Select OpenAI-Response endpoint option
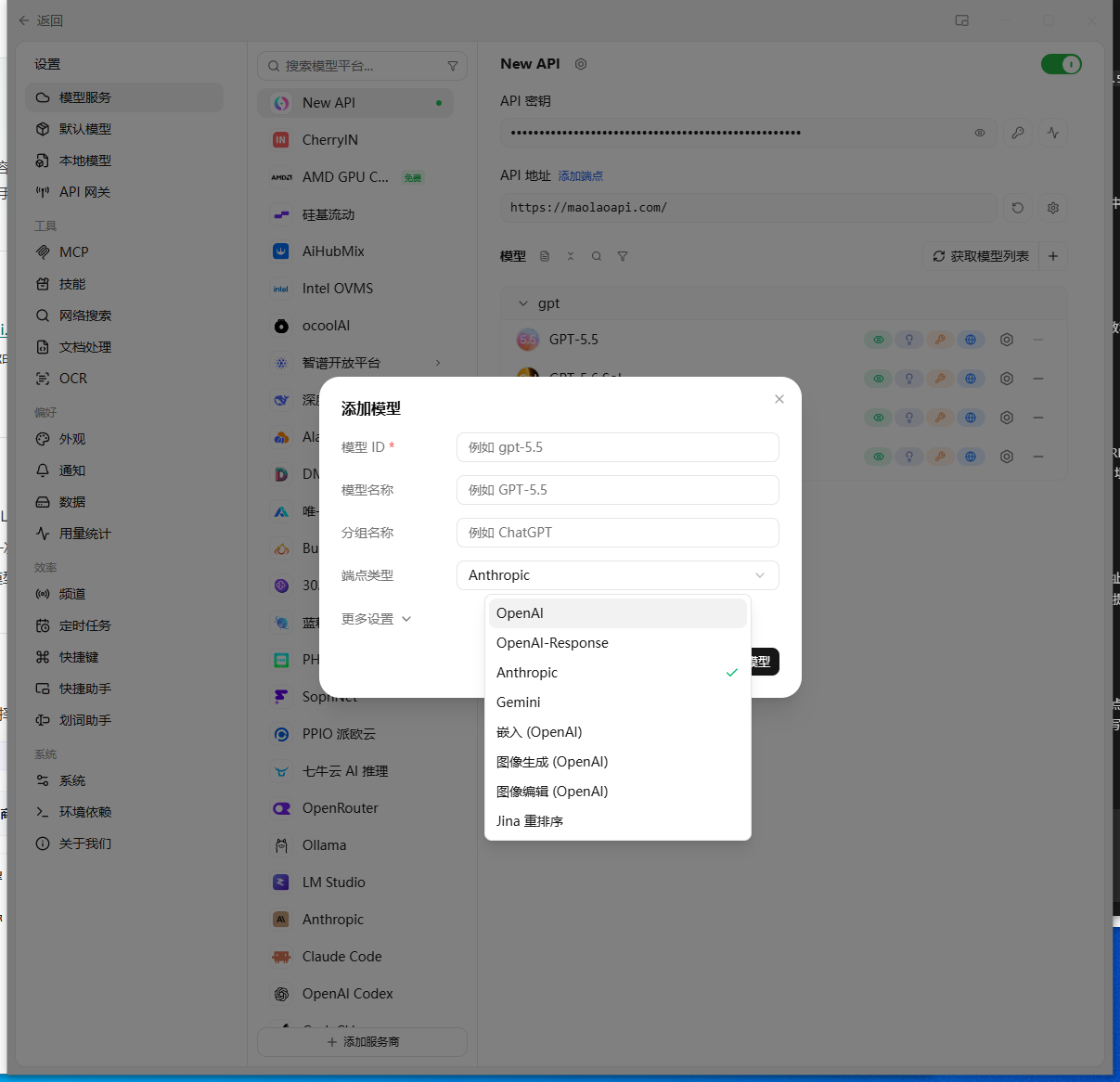The image size is (1120, 1082). coord(618,643)
